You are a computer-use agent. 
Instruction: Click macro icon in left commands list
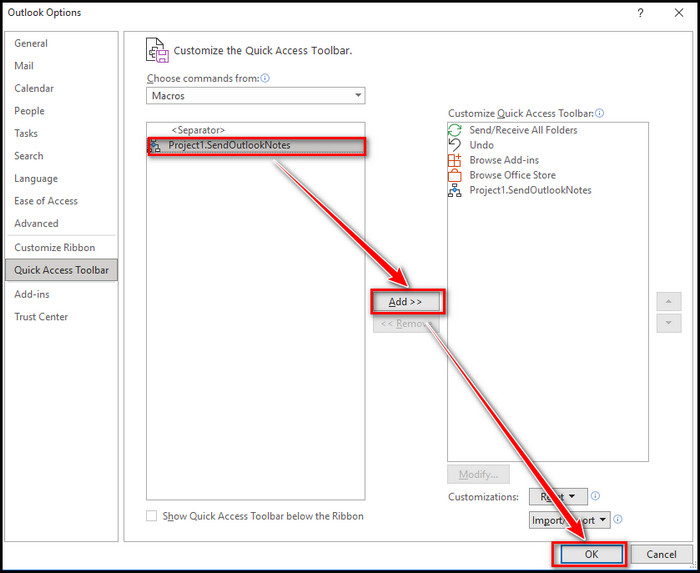(x=154, y=145)
